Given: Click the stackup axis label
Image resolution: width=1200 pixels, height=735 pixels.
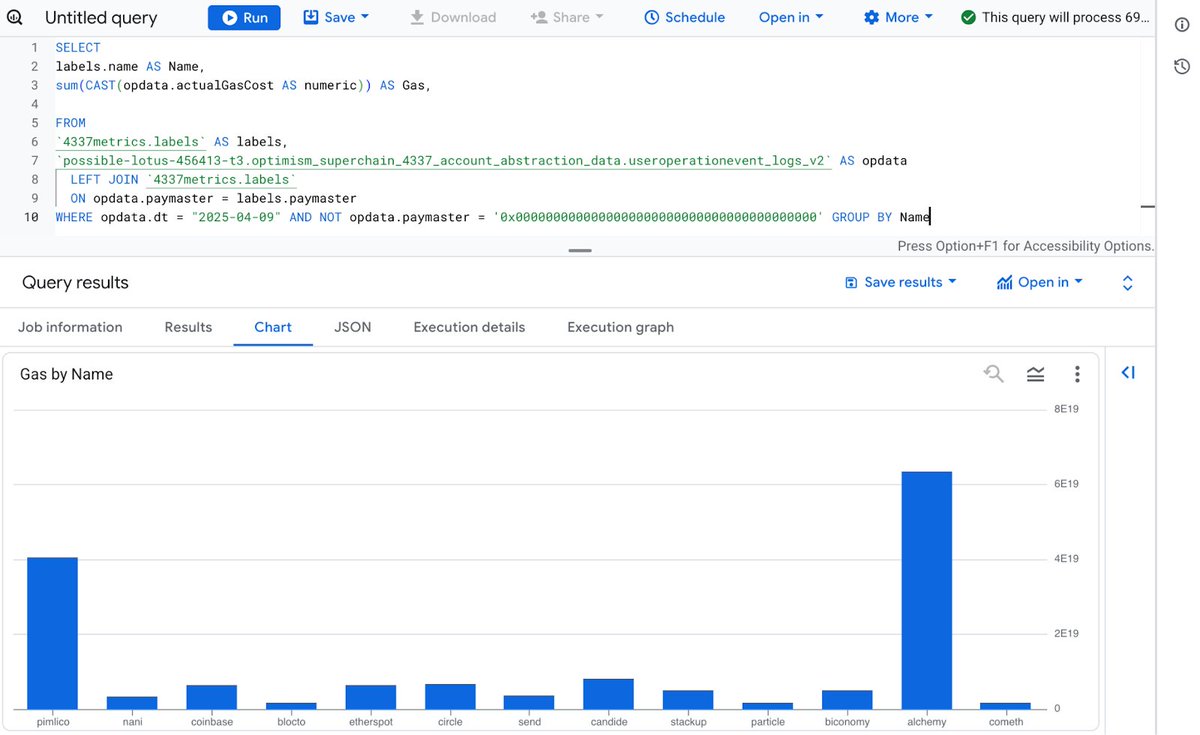Looking at the screenshot, I should (x=688, y=722).
